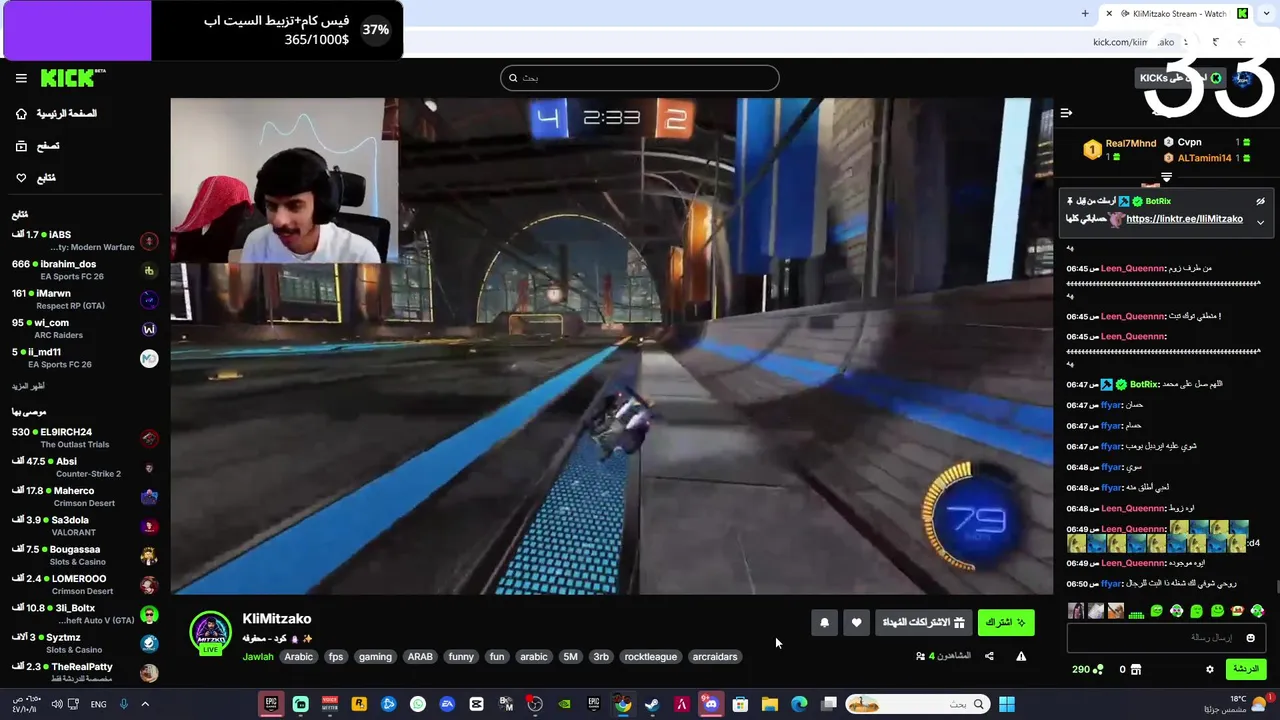Open the home page sidebar icon
The width and height of the screenshot is (1280, 720).
tap(21, 114)
